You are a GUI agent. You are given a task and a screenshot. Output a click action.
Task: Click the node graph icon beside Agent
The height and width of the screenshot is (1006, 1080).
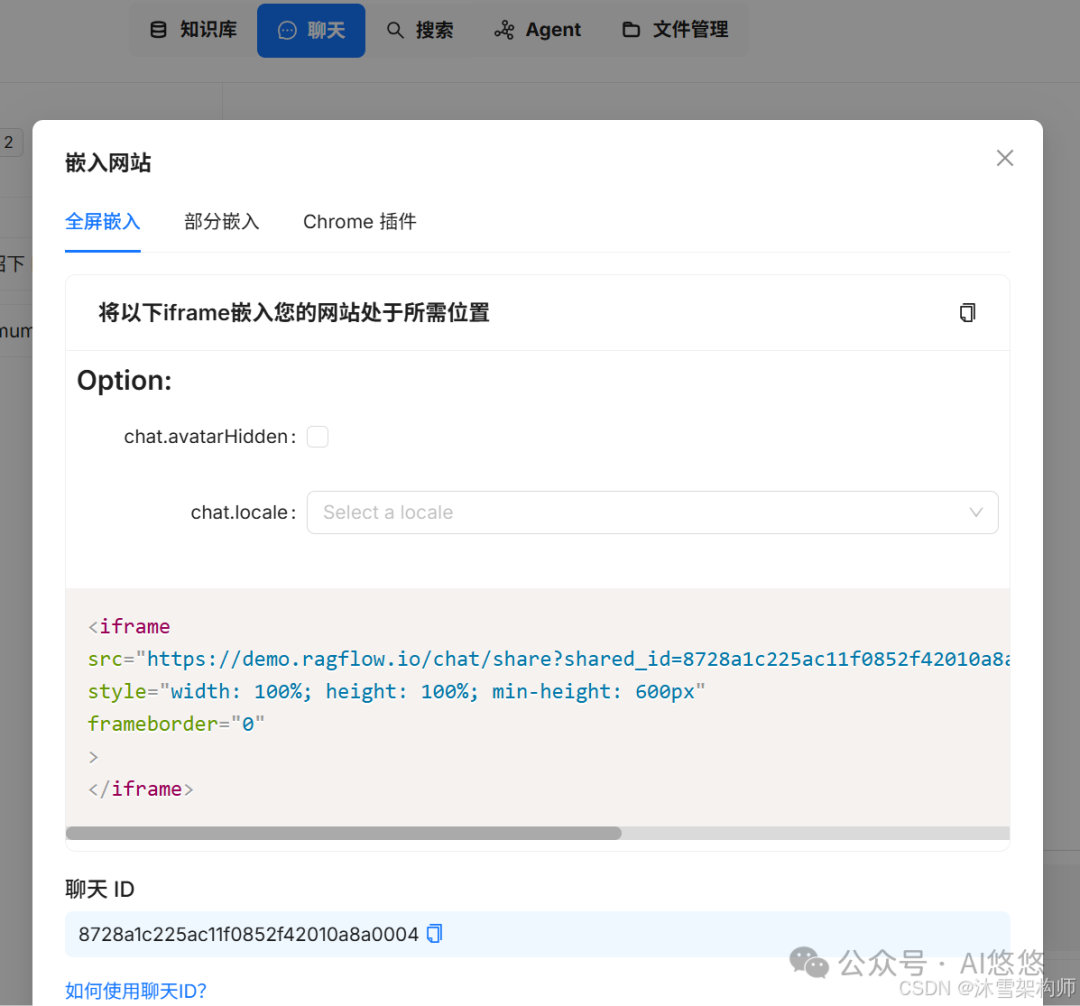click(504, 30)
